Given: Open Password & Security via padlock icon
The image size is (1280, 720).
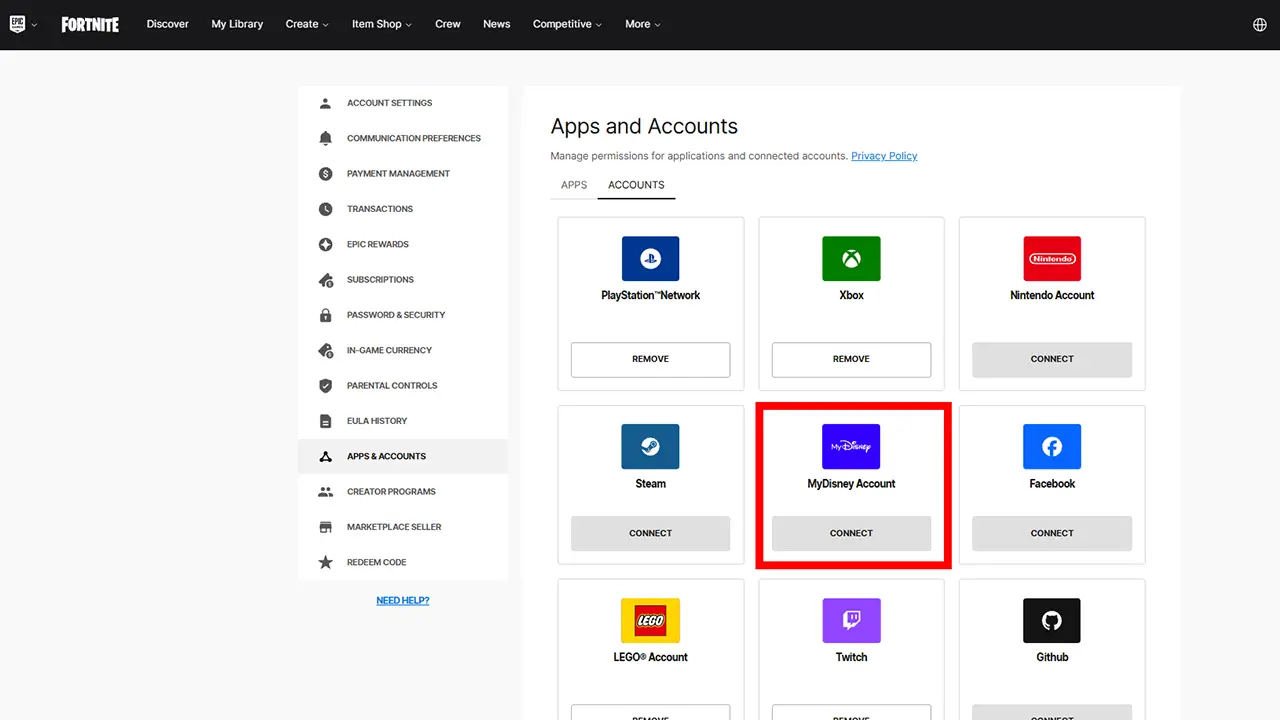Looking at the screenshot, I should (x=325, y=315).
